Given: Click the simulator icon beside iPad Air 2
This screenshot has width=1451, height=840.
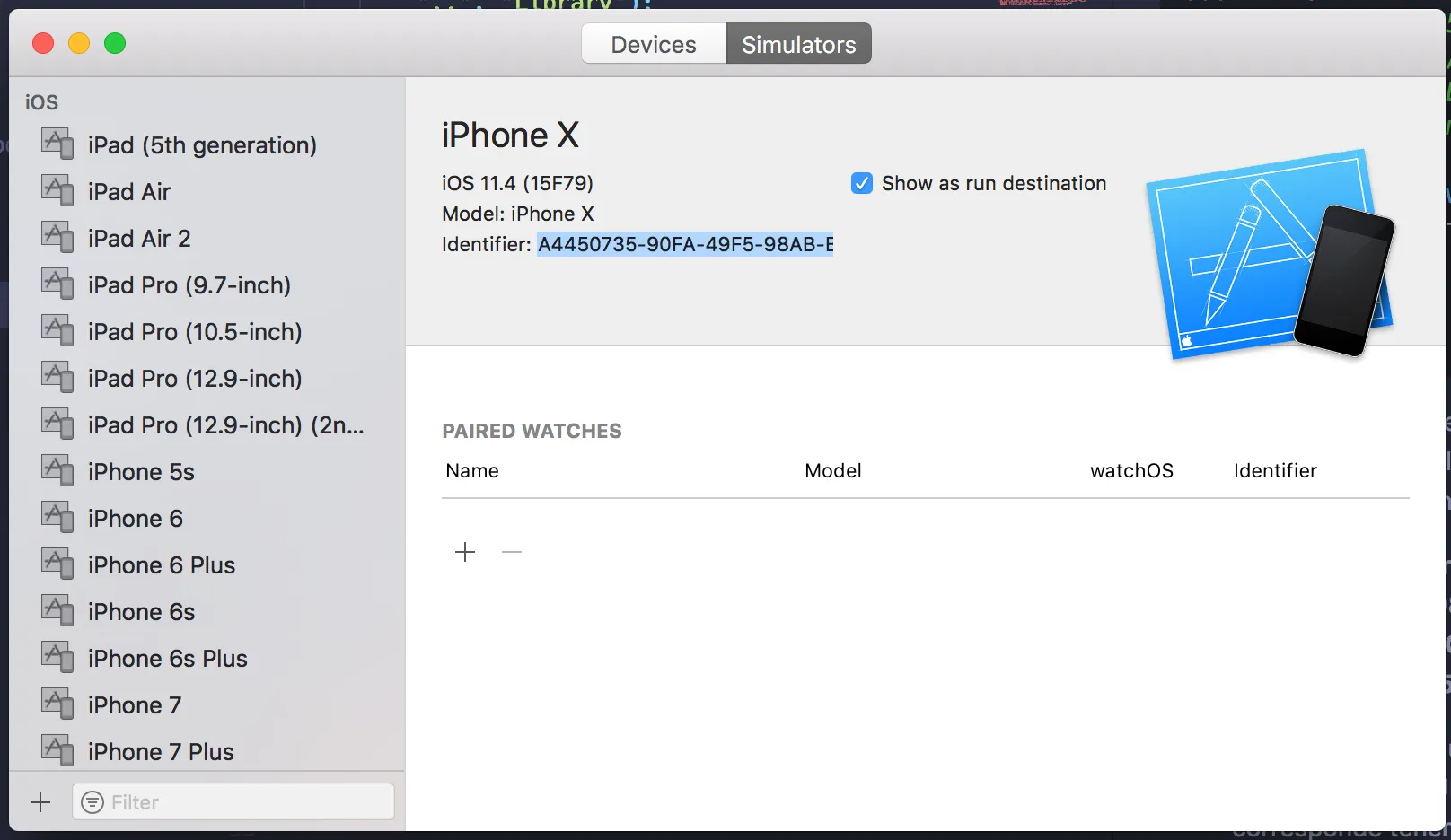Looking at the screenshot, I should tap(57, 237).
